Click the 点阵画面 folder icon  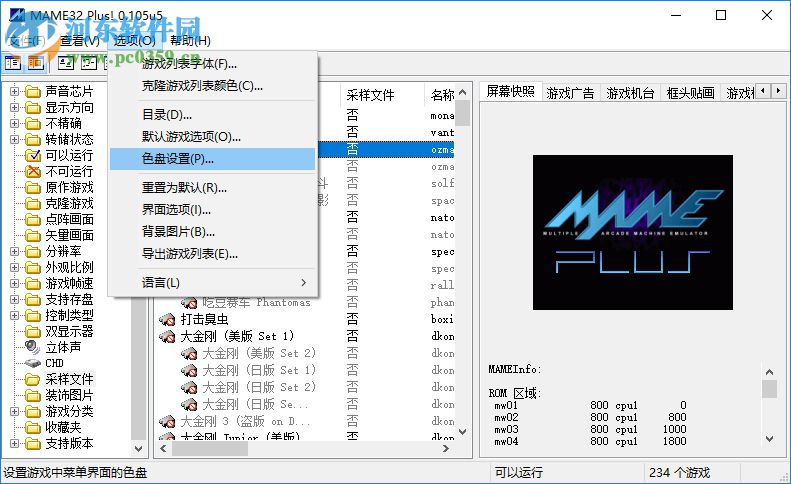(33, 220)
